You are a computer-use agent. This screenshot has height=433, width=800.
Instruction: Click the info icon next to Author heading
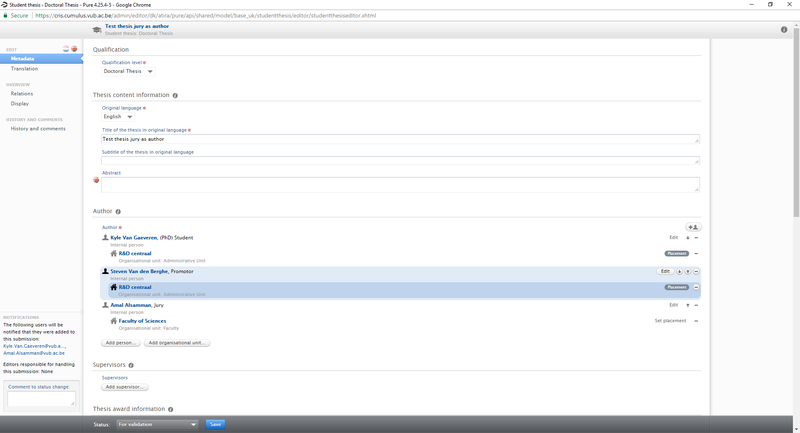[118, 212]
